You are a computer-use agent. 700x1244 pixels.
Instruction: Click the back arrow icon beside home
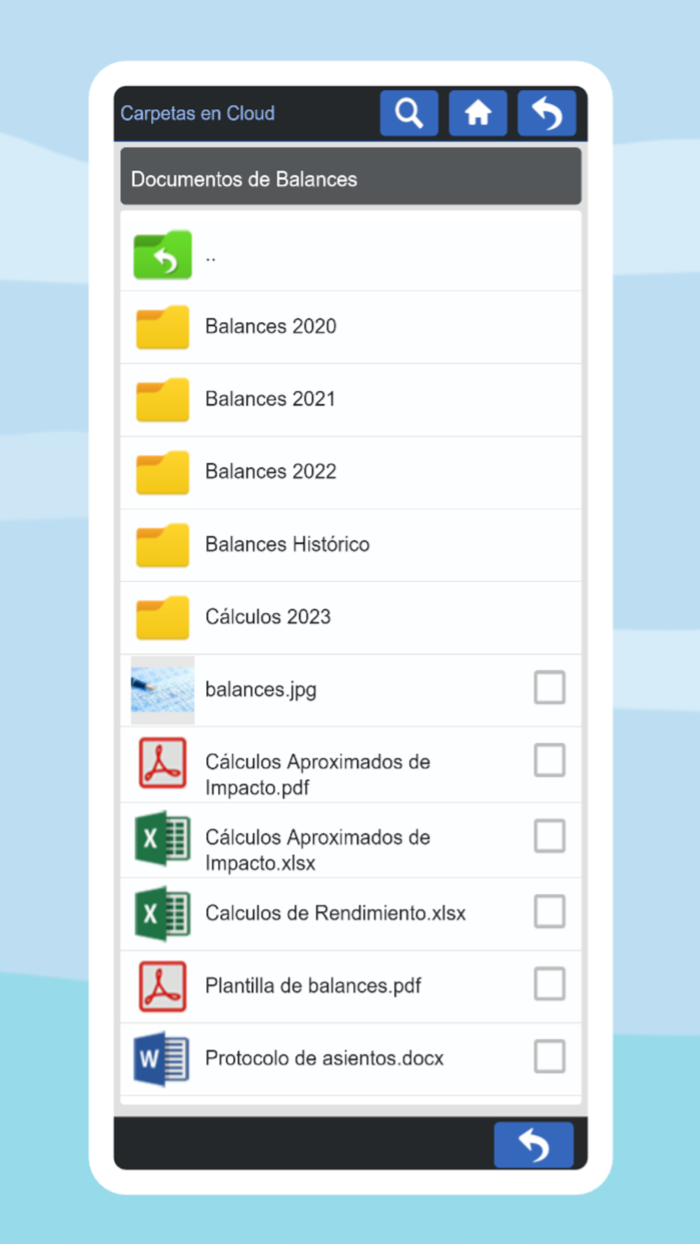pyautogui.click(x=546, y=113)
